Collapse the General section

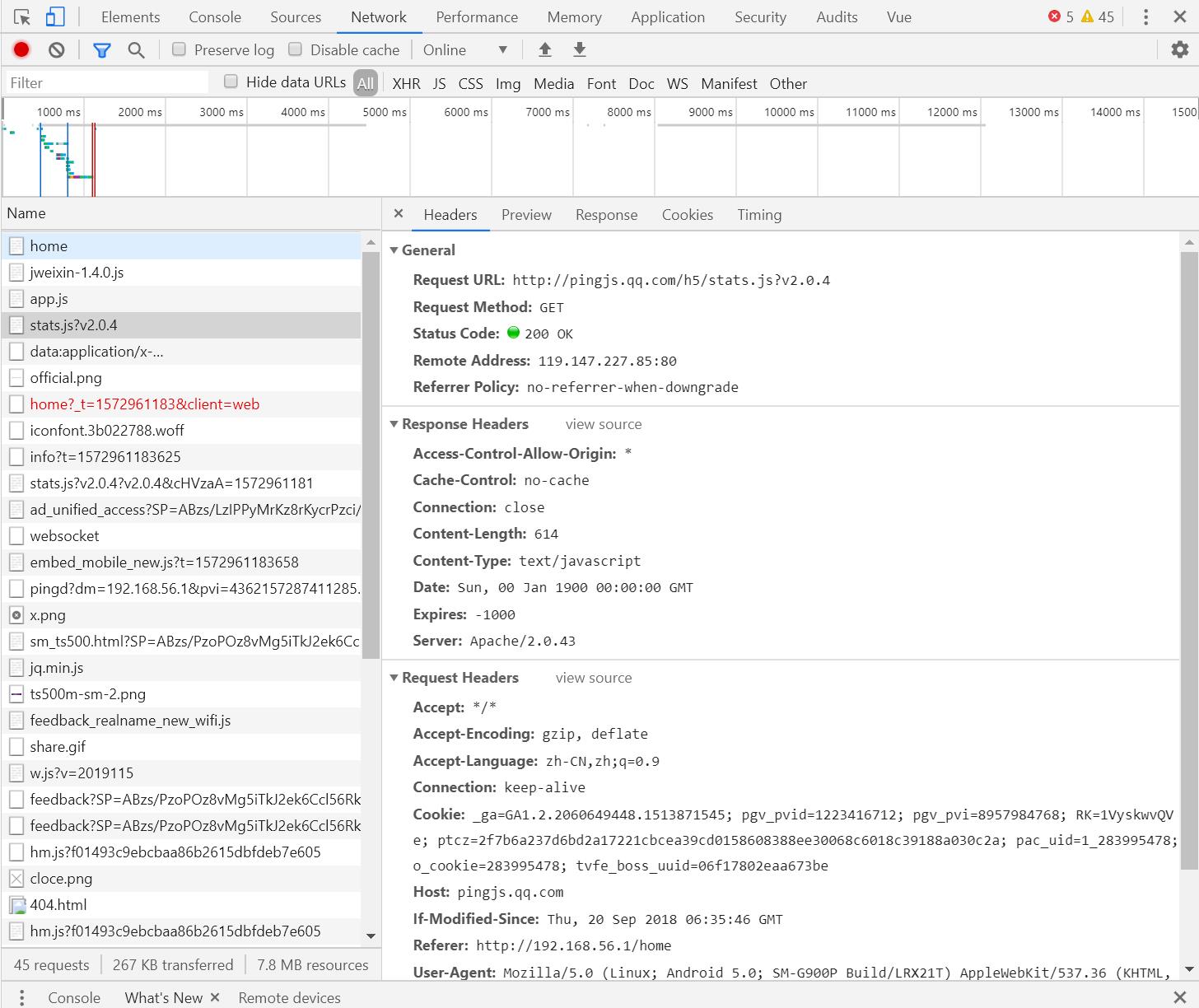pyautogui.click(x=394, y=250)
